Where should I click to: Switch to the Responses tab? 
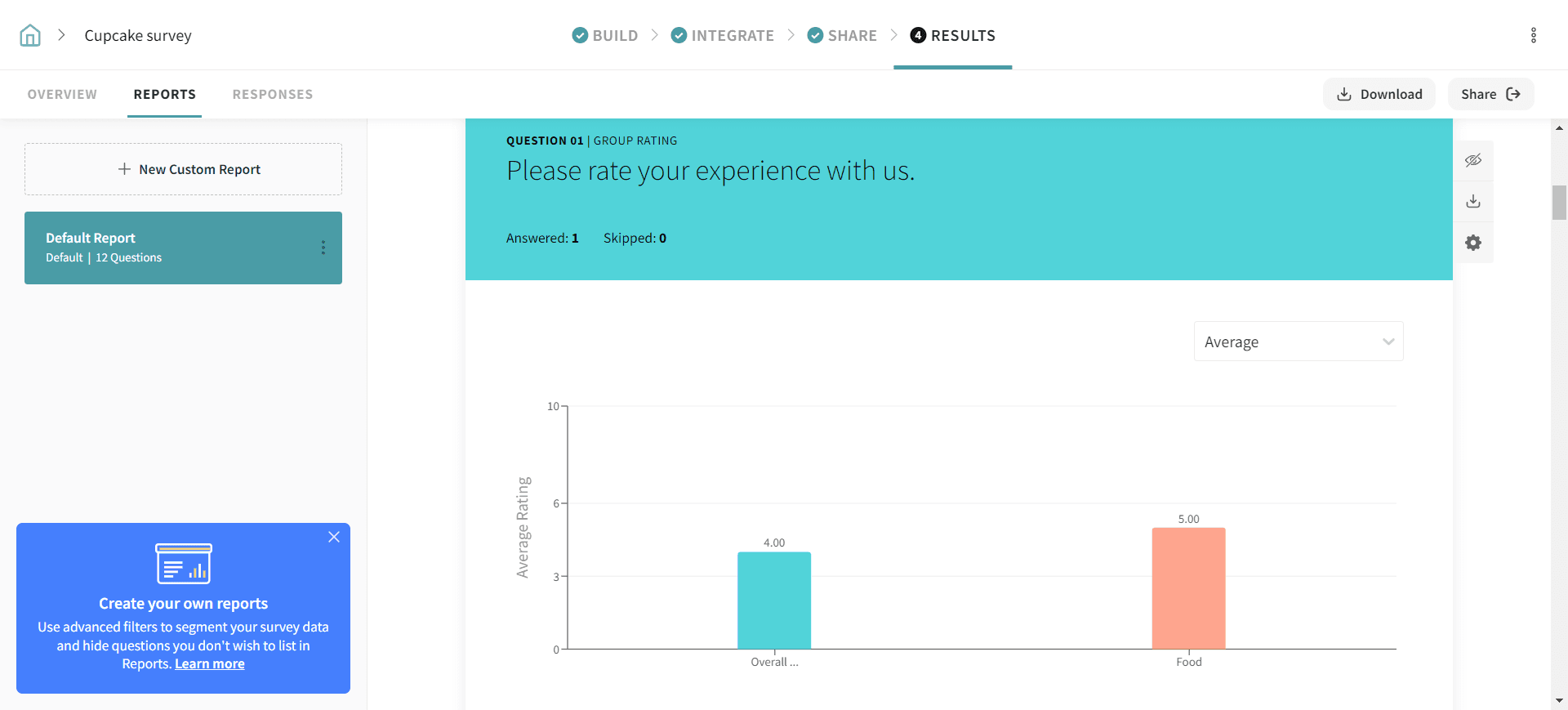273,94
